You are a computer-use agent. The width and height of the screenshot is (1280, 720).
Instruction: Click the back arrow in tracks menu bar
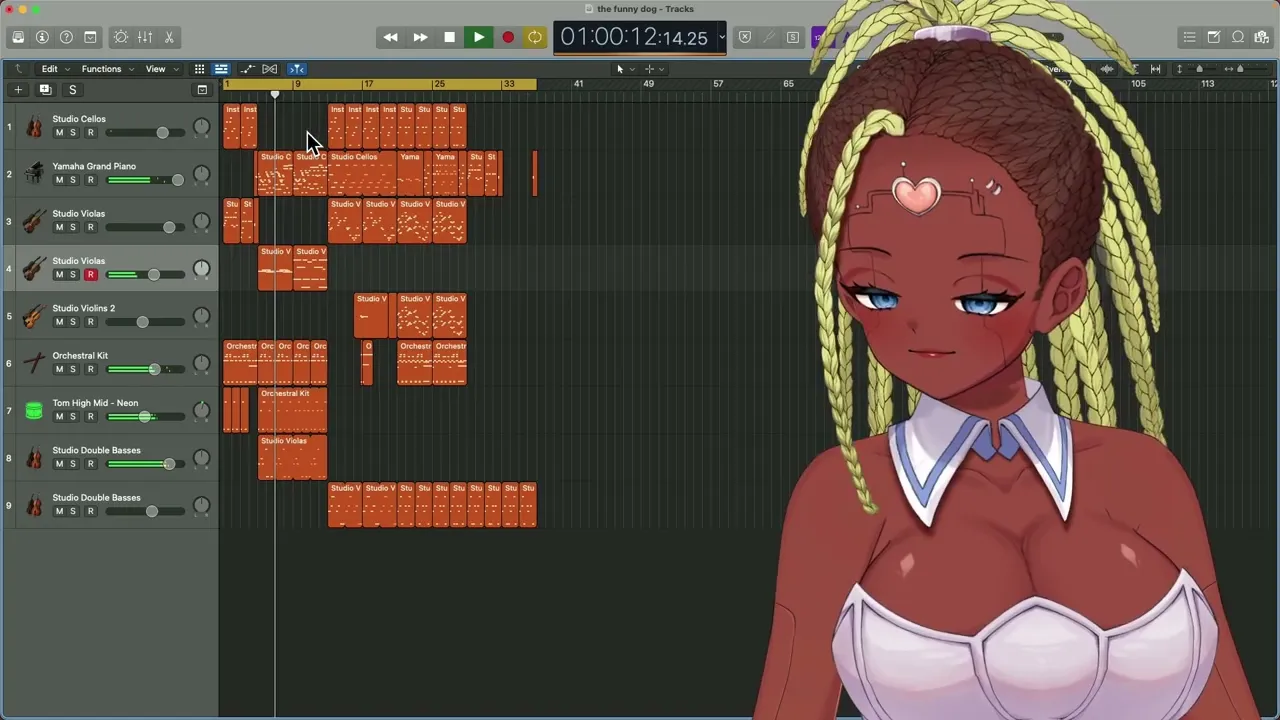pyautogui.click(x=18, y=69)
